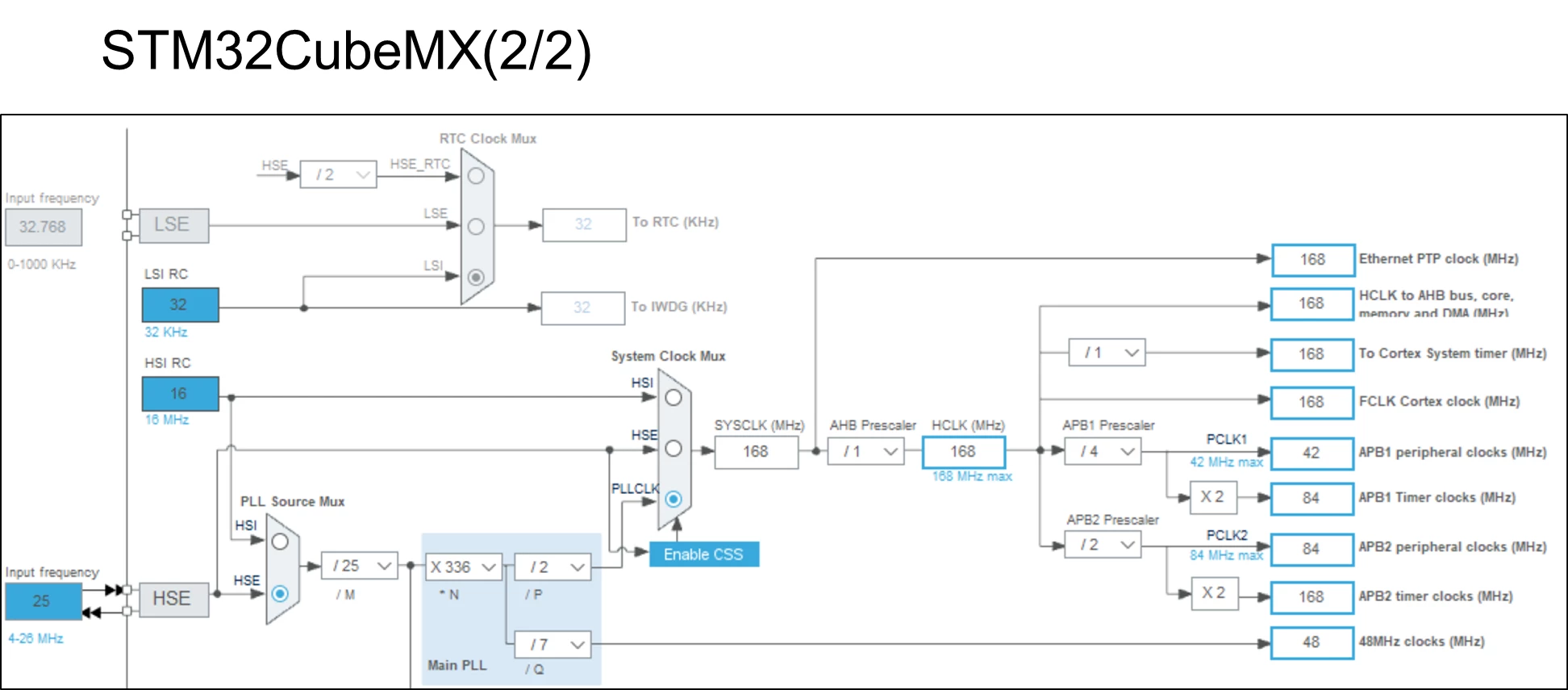Viewport: 1568px width, 690px height.
Task: Open the PLL Q divider /7 dropdown
Action: click(553, 644)
